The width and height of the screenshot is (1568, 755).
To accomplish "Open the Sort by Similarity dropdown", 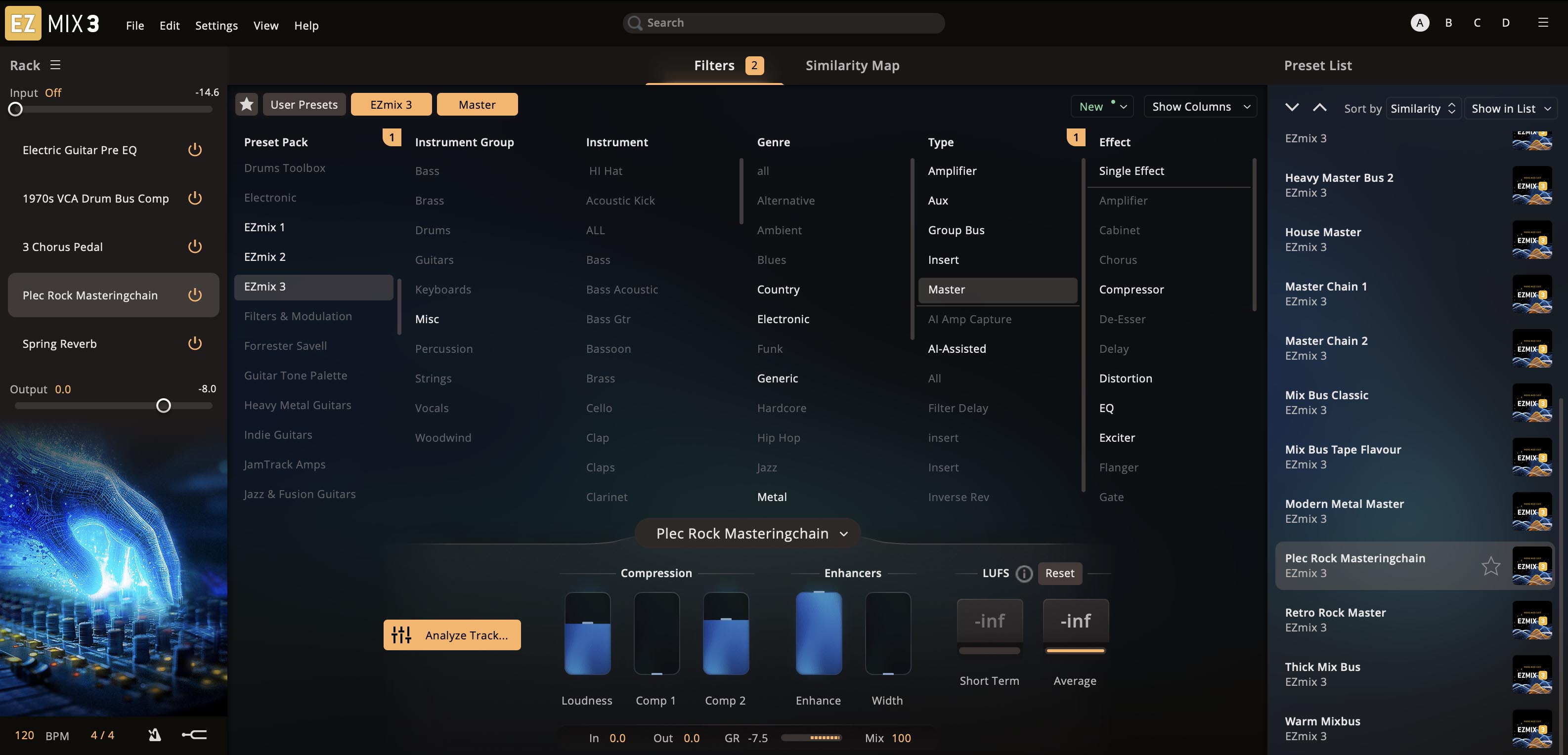I will coord(1423,108).
